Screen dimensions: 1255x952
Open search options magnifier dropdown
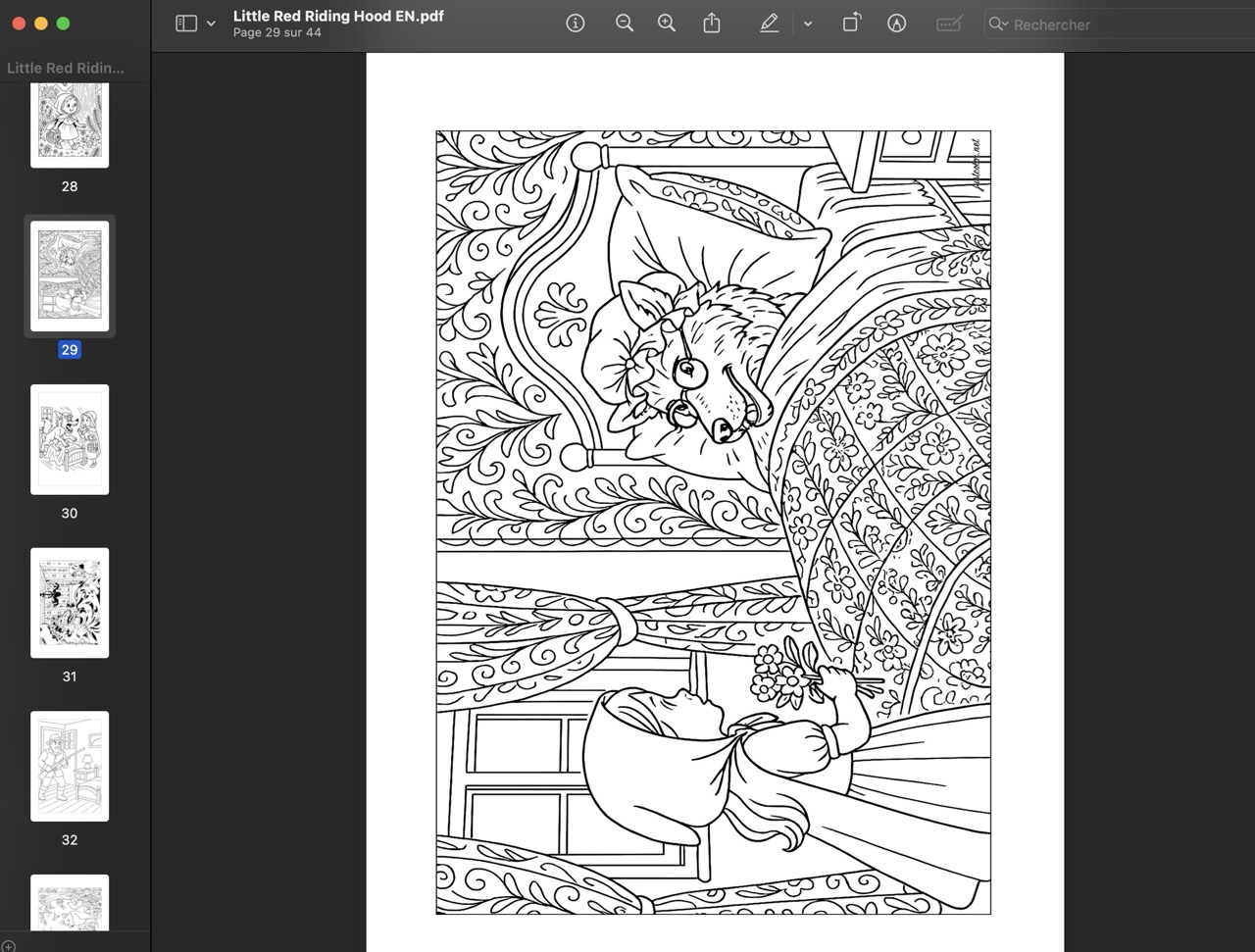(x=998, y=24)
